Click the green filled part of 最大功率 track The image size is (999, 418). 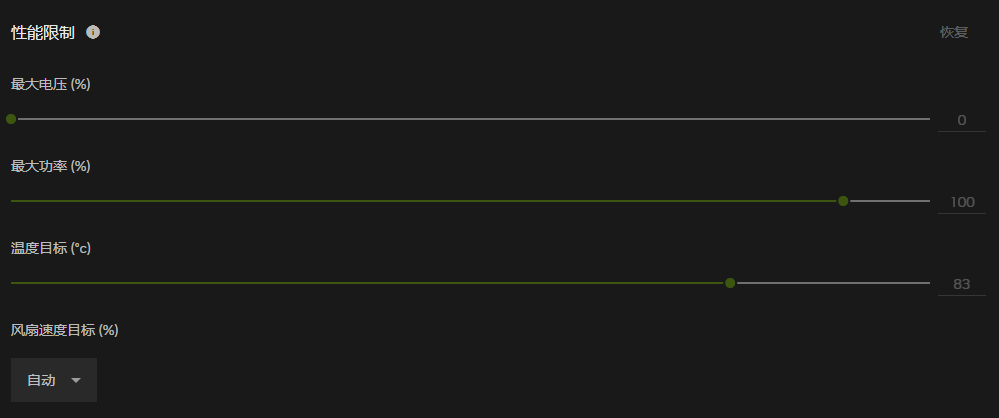pyautogui.click(x=420, y=201)
